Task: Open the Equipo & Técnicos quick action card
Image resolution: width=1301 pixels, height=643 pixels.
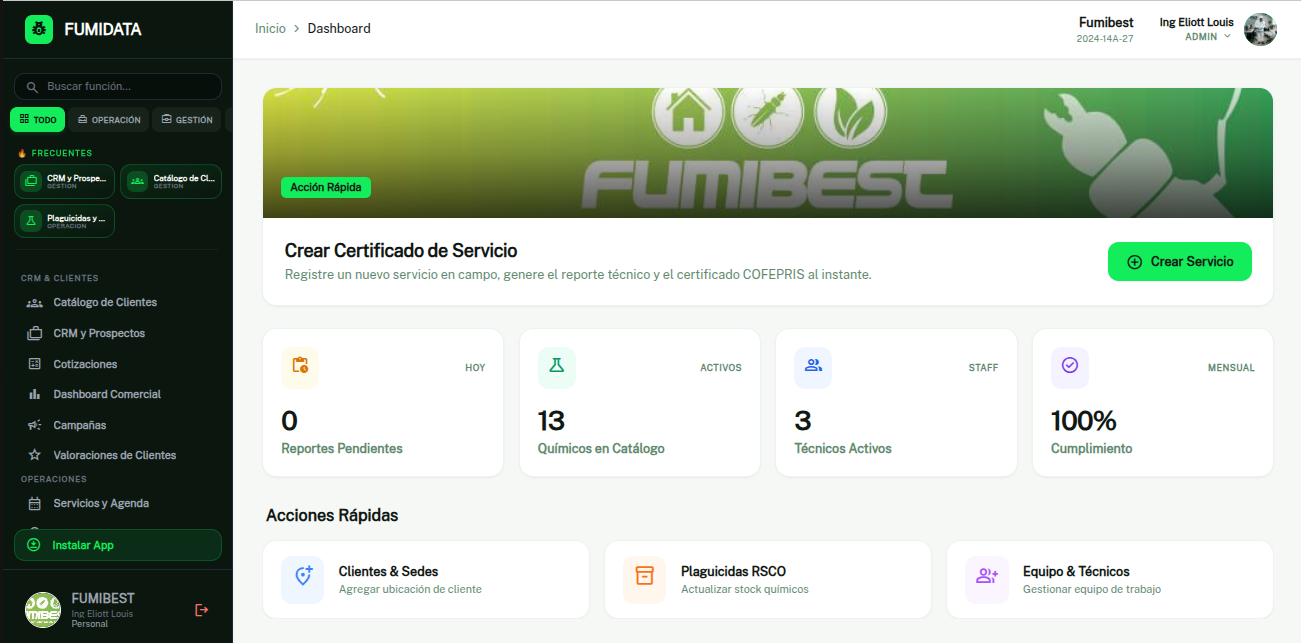Action: click(x=1110, y=580)
